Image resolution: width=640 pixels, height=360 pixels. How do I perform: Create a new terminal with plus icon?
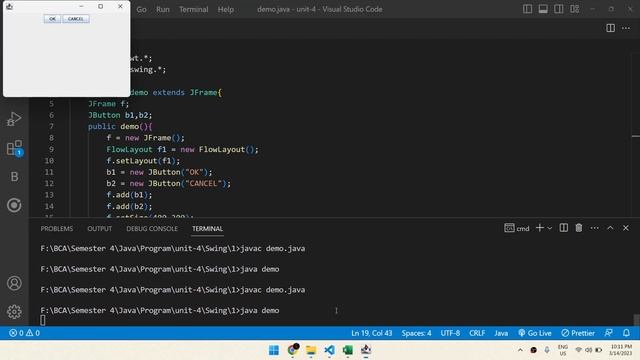tap(539, 228)
